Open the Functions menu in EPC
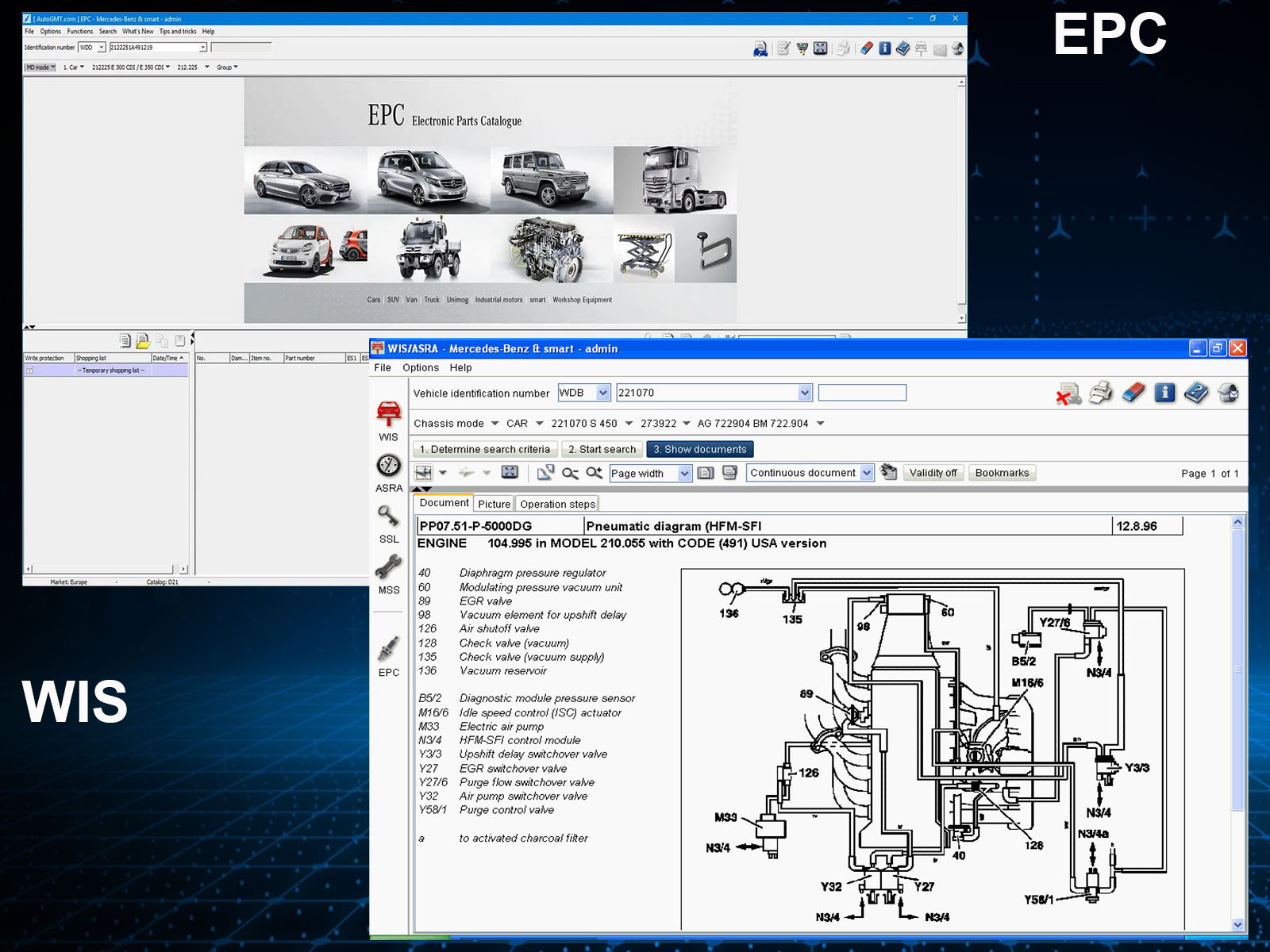The width and height of the screenshot is (1270, 952). 79,32
